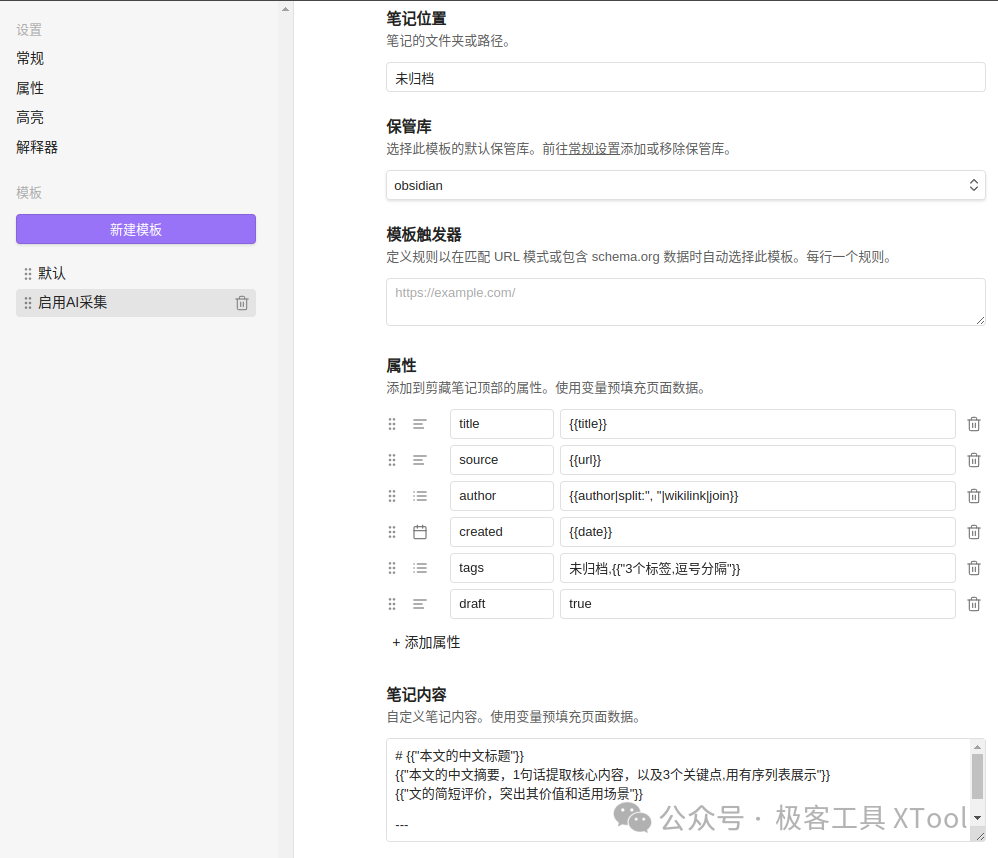The height and width of the screenshot is (858, 998).
Task: Click the 添加属性 link to add a property
Action: [x=426, y=642]
